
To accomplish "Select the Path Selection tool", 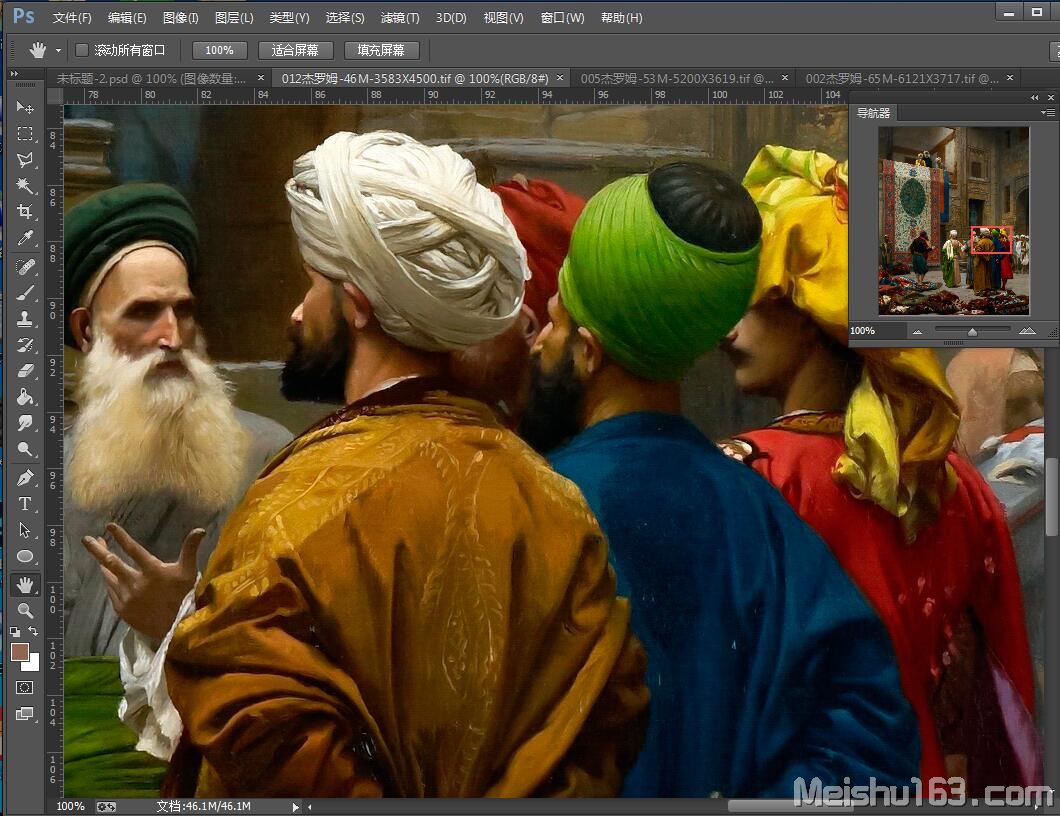I will [25, 530].
